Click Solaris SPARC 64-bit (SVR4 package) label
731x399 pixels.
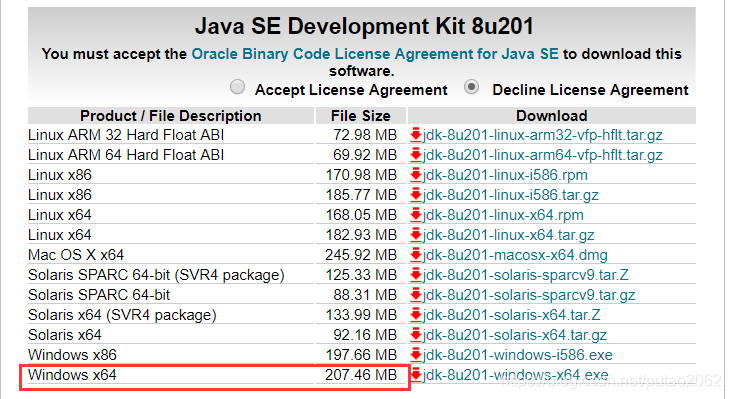click(156, 275)
